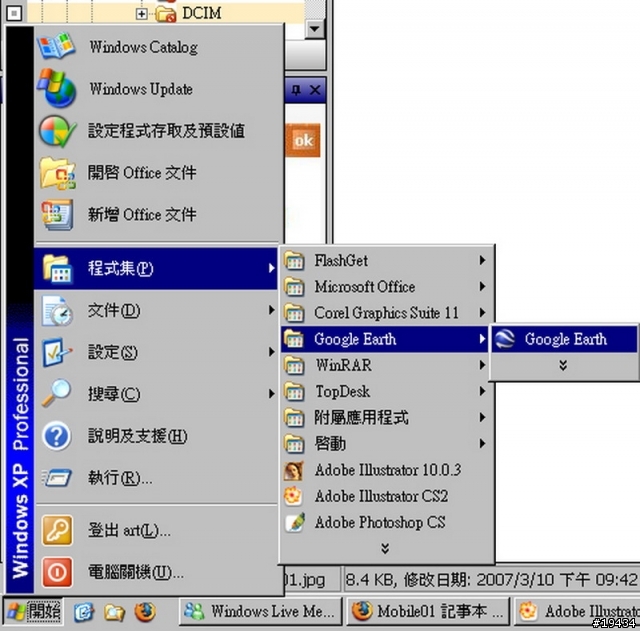Click the scrollbar down arrow in folder tree

(315, 29)
